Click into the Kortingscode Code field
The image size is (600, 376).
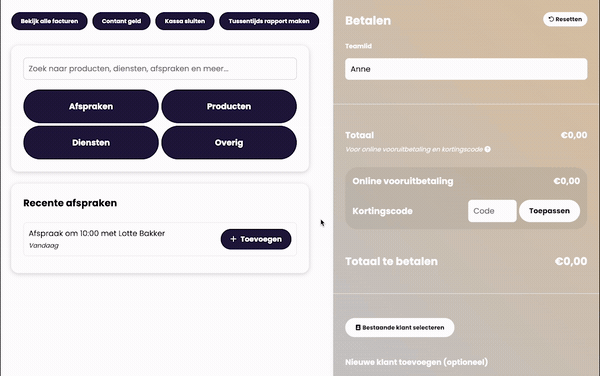492,211
